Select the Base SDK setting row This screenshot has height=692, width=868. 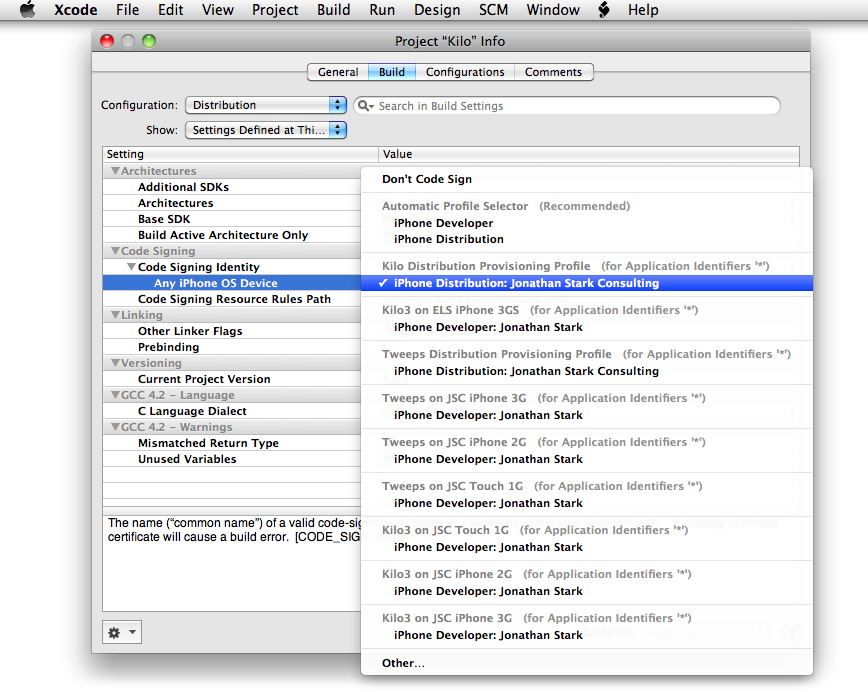click(164, 219)
